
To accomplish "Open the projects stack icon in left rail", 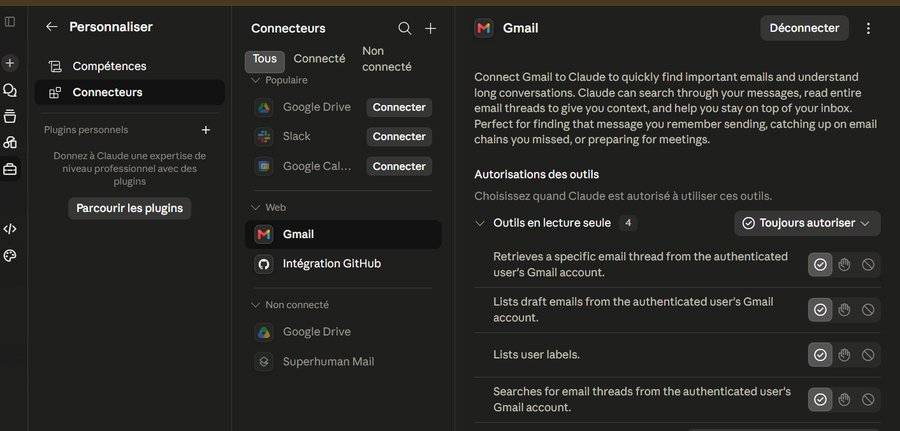I will 10,116.
